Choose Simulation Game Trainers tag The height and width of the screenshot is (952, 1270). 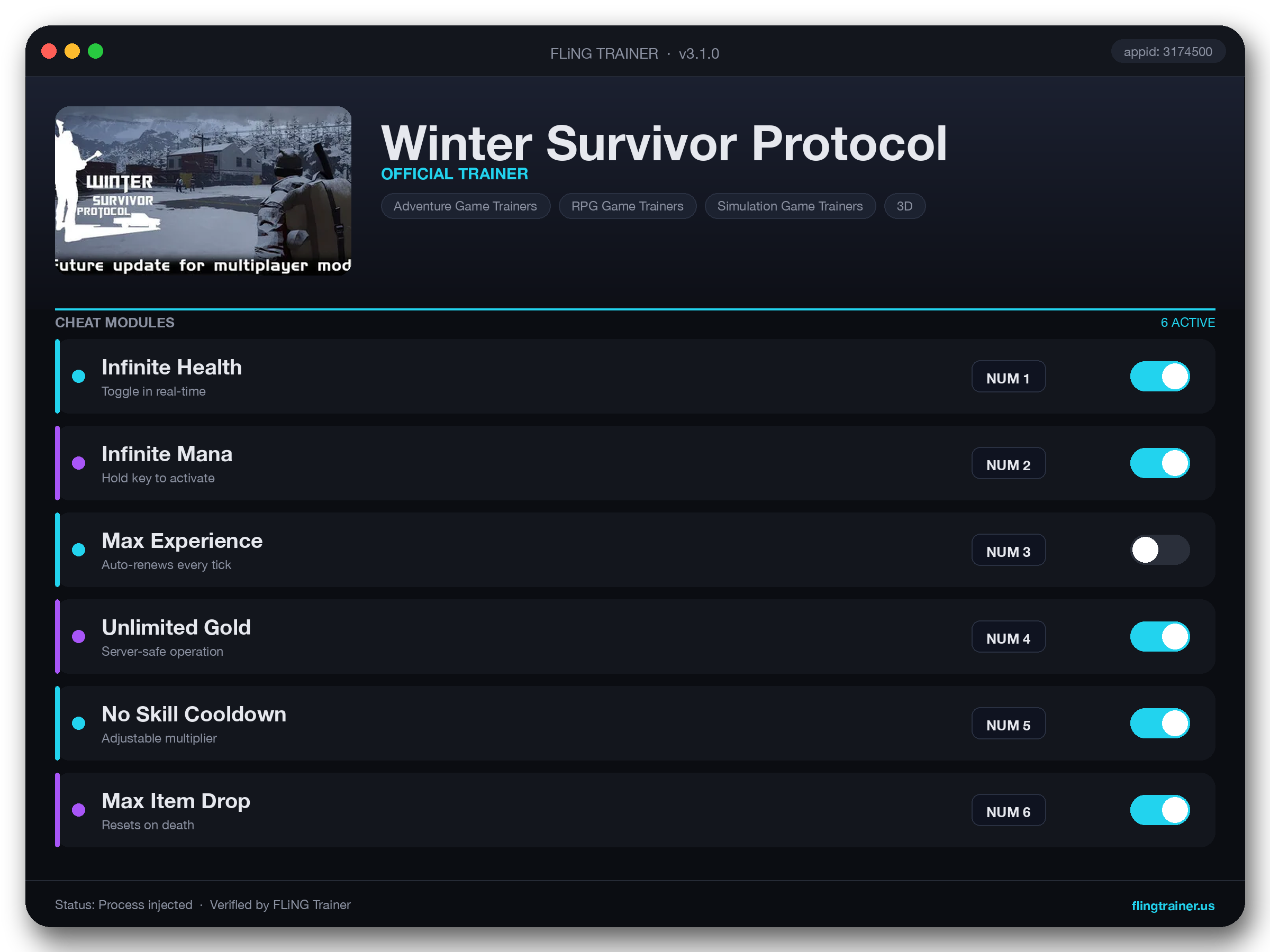coord(790,206)
